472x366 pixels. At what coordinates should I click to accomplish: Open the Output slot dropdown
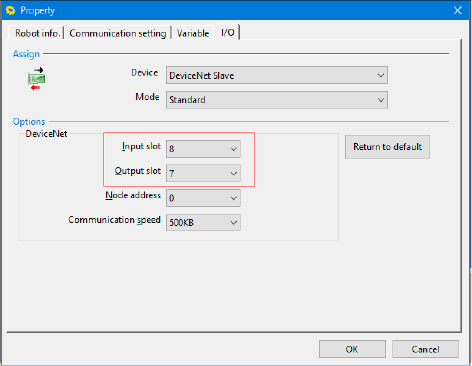[x=234, y=173]
